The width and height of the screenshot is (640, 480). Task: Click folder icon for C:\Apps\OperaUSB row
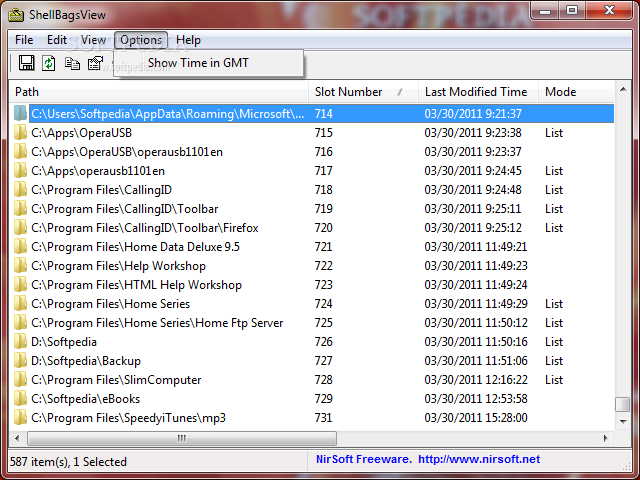point(20,133)
